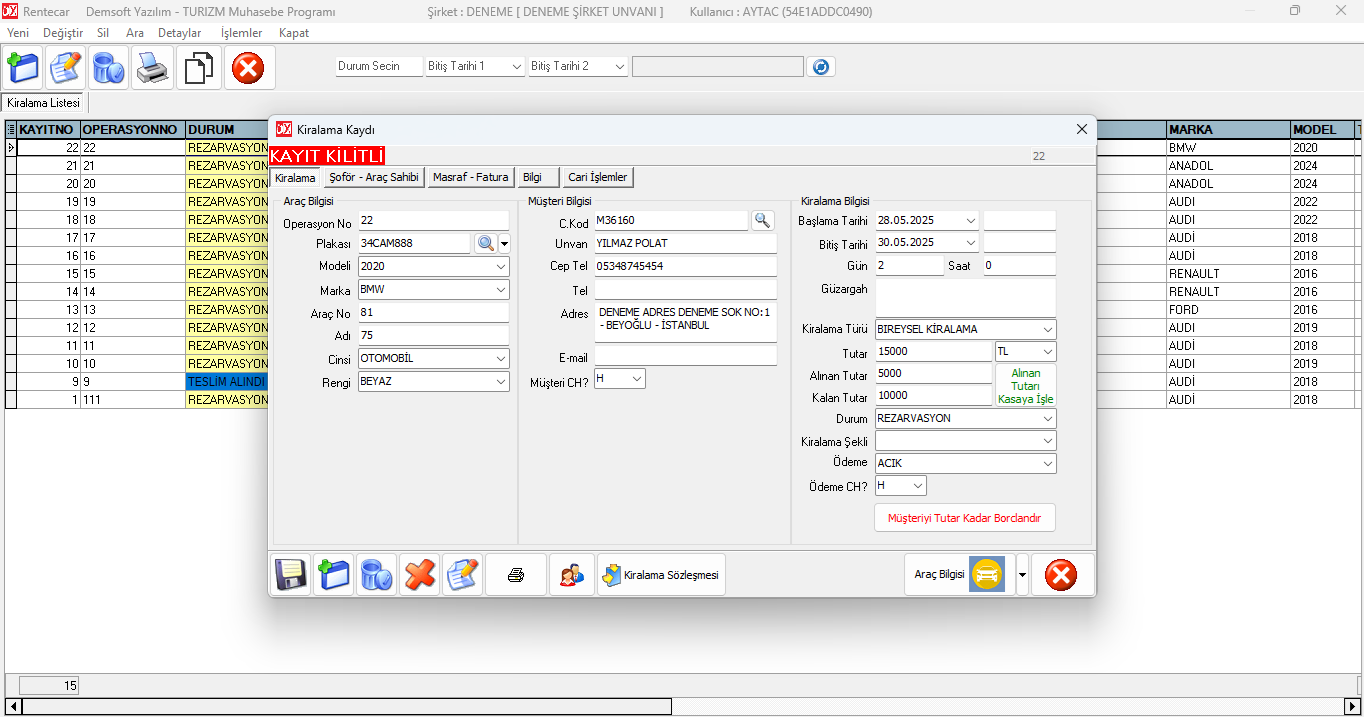Click into the Güzergah text field
Image resolution: width=1365 pixels, height=720 pixels.
pyautogui.click(x=965, y=297)
